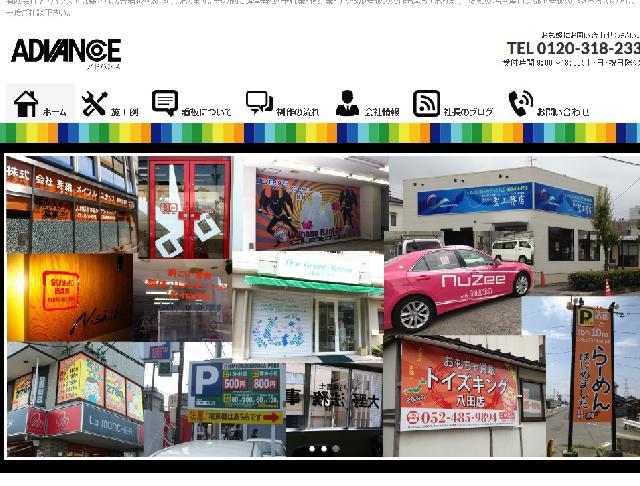Click the businessman silhouette icon for 会社情報
The width and height of the screenshot is (640, 486).
[347, 103]
